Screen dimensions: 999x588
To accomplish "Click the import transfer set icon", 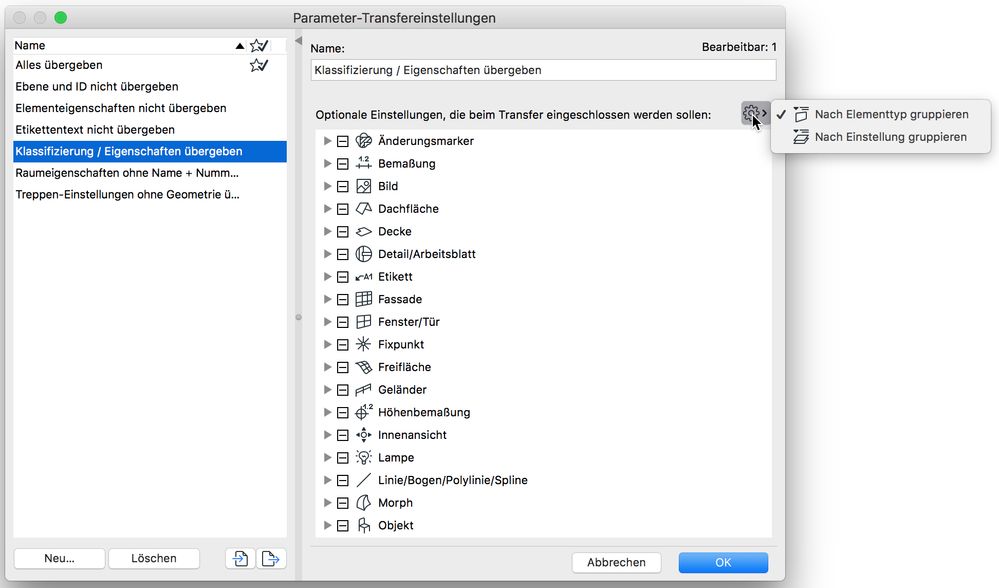I will point(239,558).
